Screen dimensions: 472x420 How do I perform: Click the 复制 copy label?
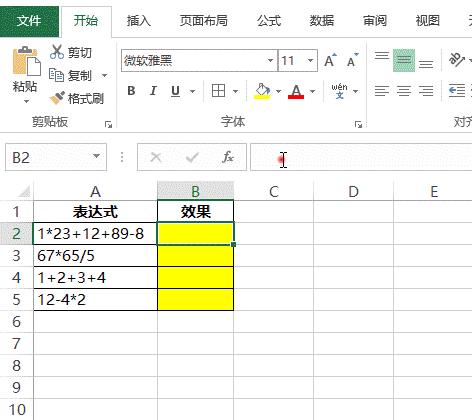click(x=80, y=76)
